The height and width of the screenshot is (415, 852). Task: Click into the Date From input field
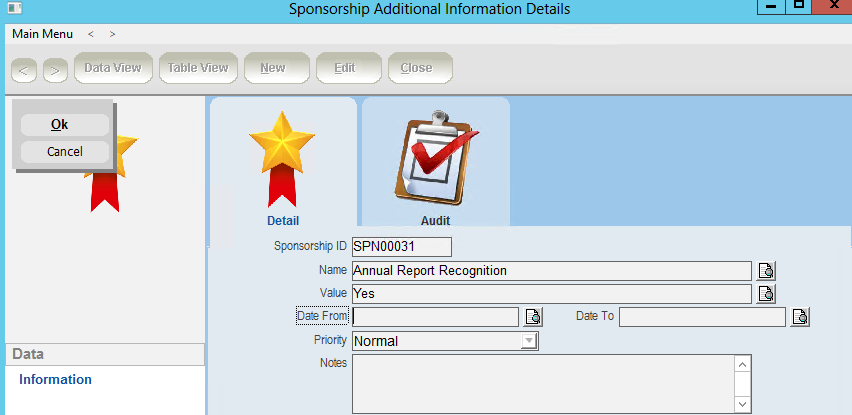435,317
